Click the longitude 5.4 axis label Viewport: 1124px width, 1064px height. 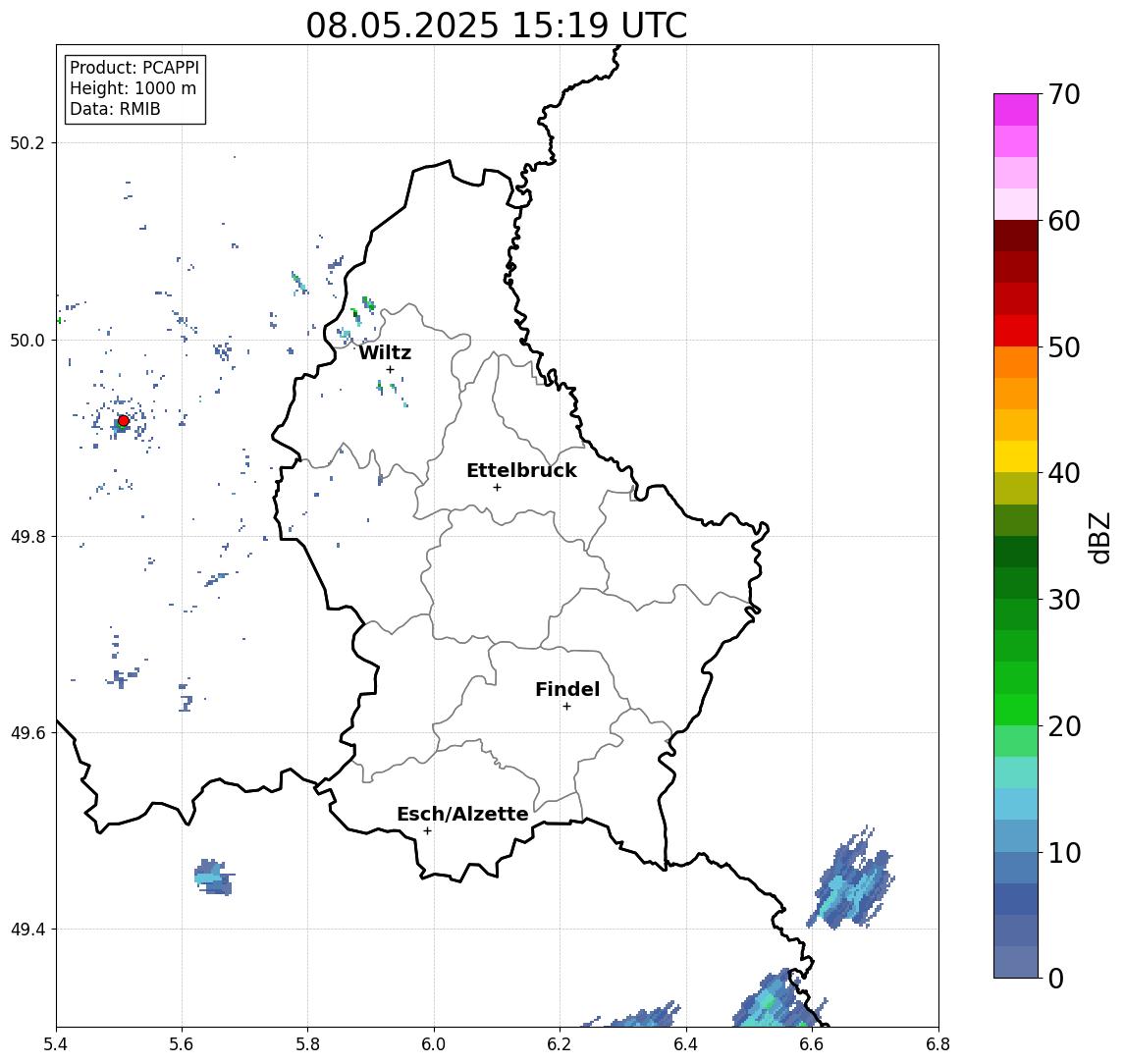click(56, 1044)
